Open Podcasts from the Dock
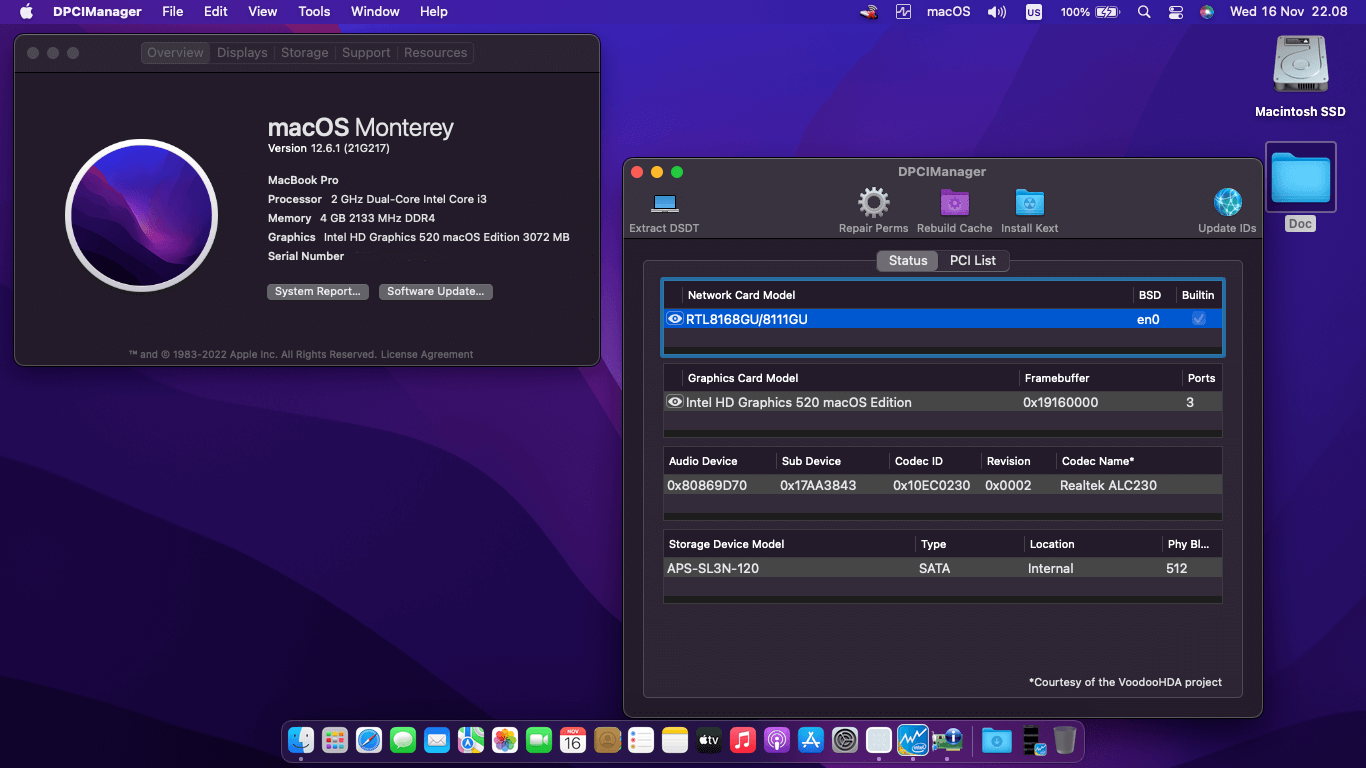Screen dimensions: 1366x768 click(777, 740)
